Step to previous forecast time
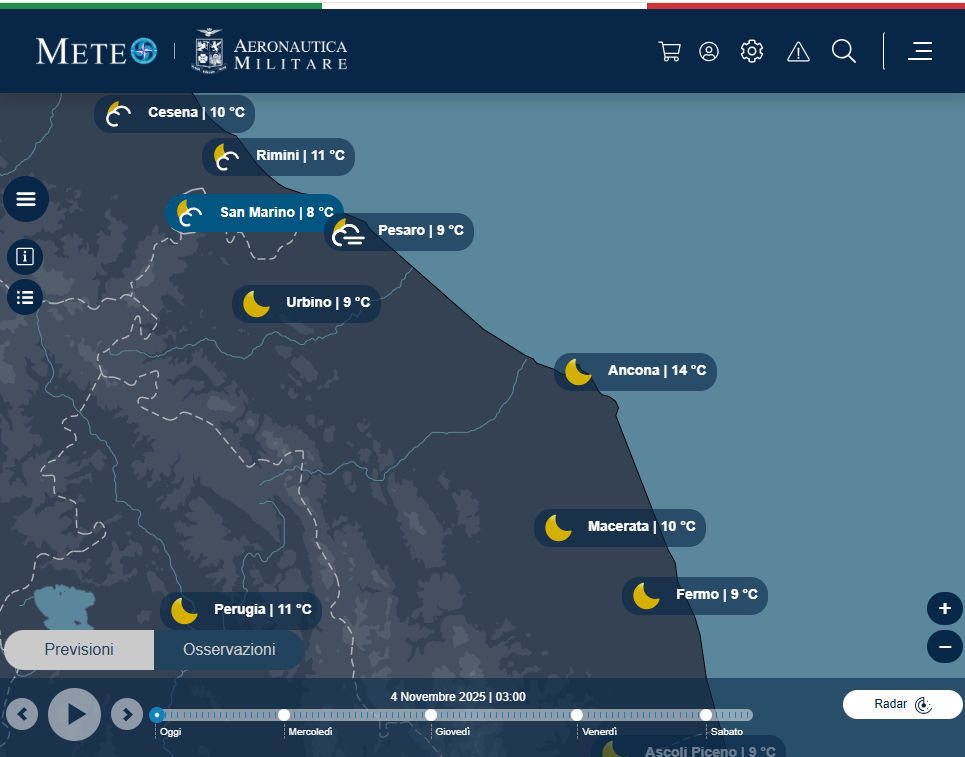This screenshot has height=757, width=965. pos(22,714)
